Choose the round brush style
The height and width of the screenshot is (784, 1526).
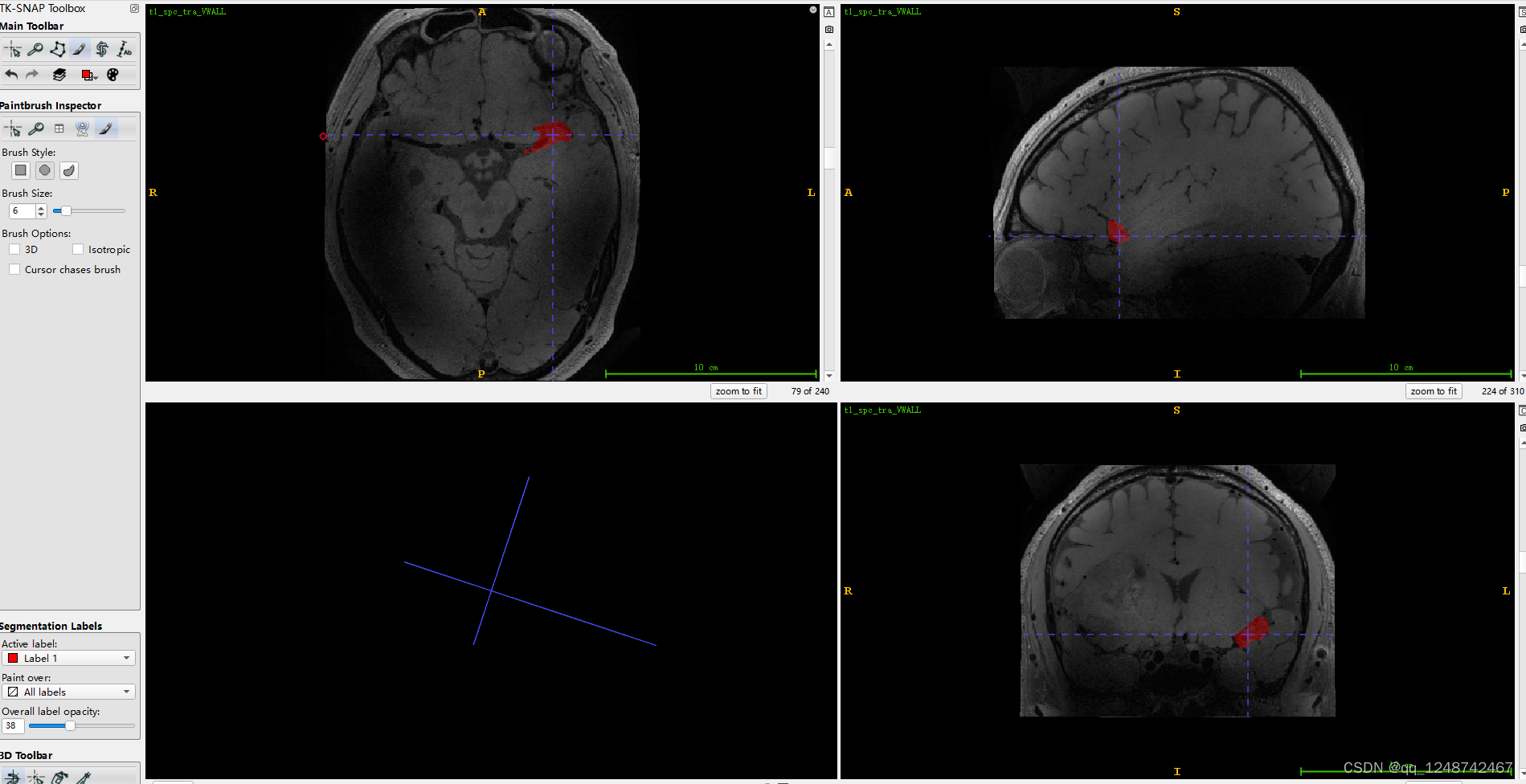45,170
